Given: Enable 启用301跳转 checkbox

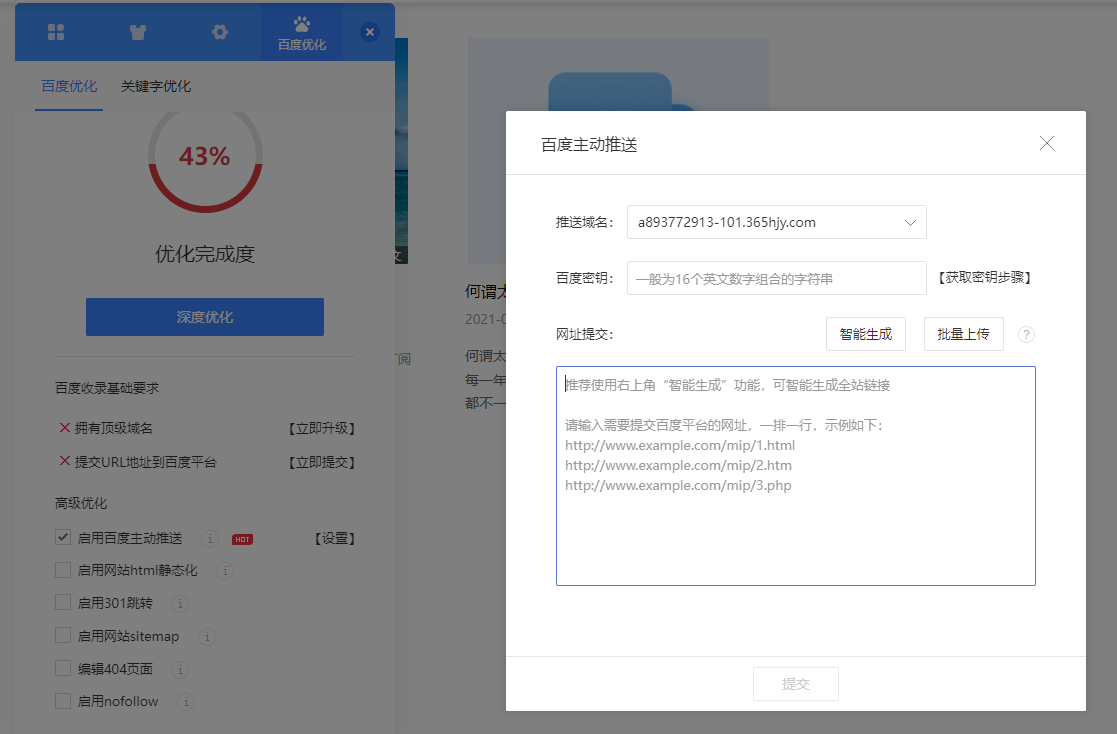Looking at the screenshot, I should [x=63, y=603].
